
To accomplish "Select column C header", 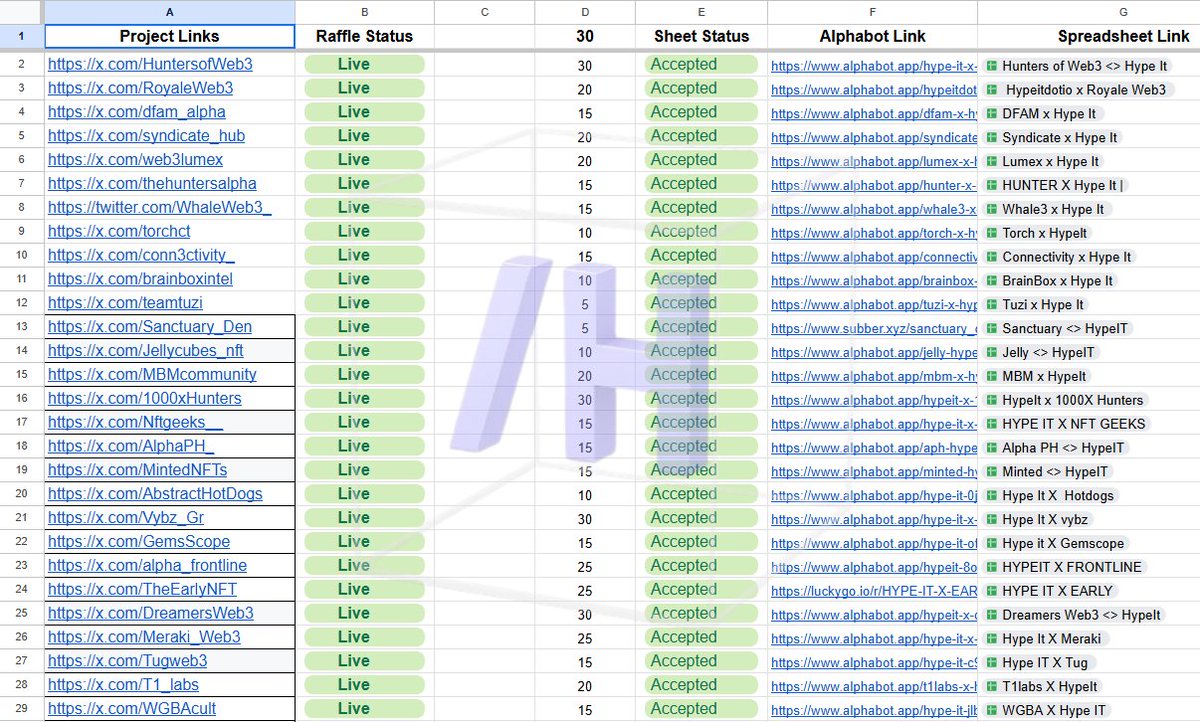I will coord(485,12).
